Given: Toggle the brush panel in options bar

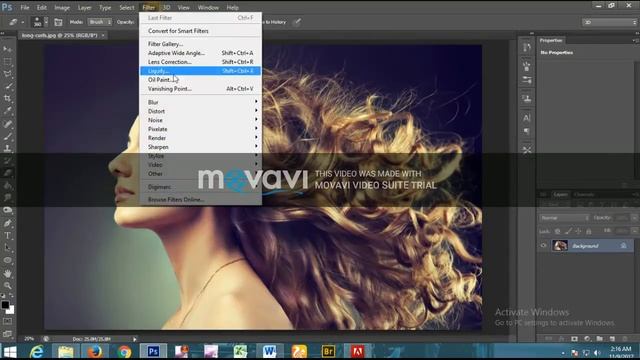Looking at the screenshot, I should (x=58, y=22).
